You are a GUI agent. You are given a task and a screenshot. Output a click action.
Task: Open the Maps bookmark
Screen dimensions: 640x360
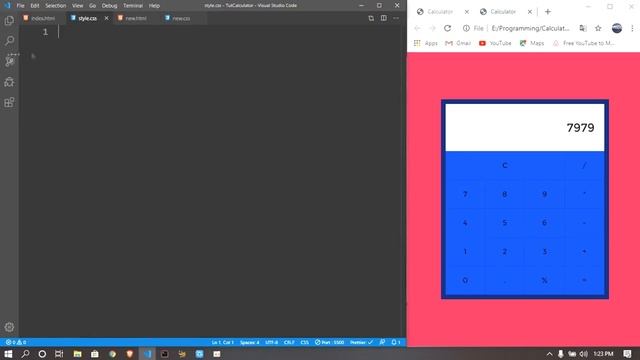click(531, 43)
